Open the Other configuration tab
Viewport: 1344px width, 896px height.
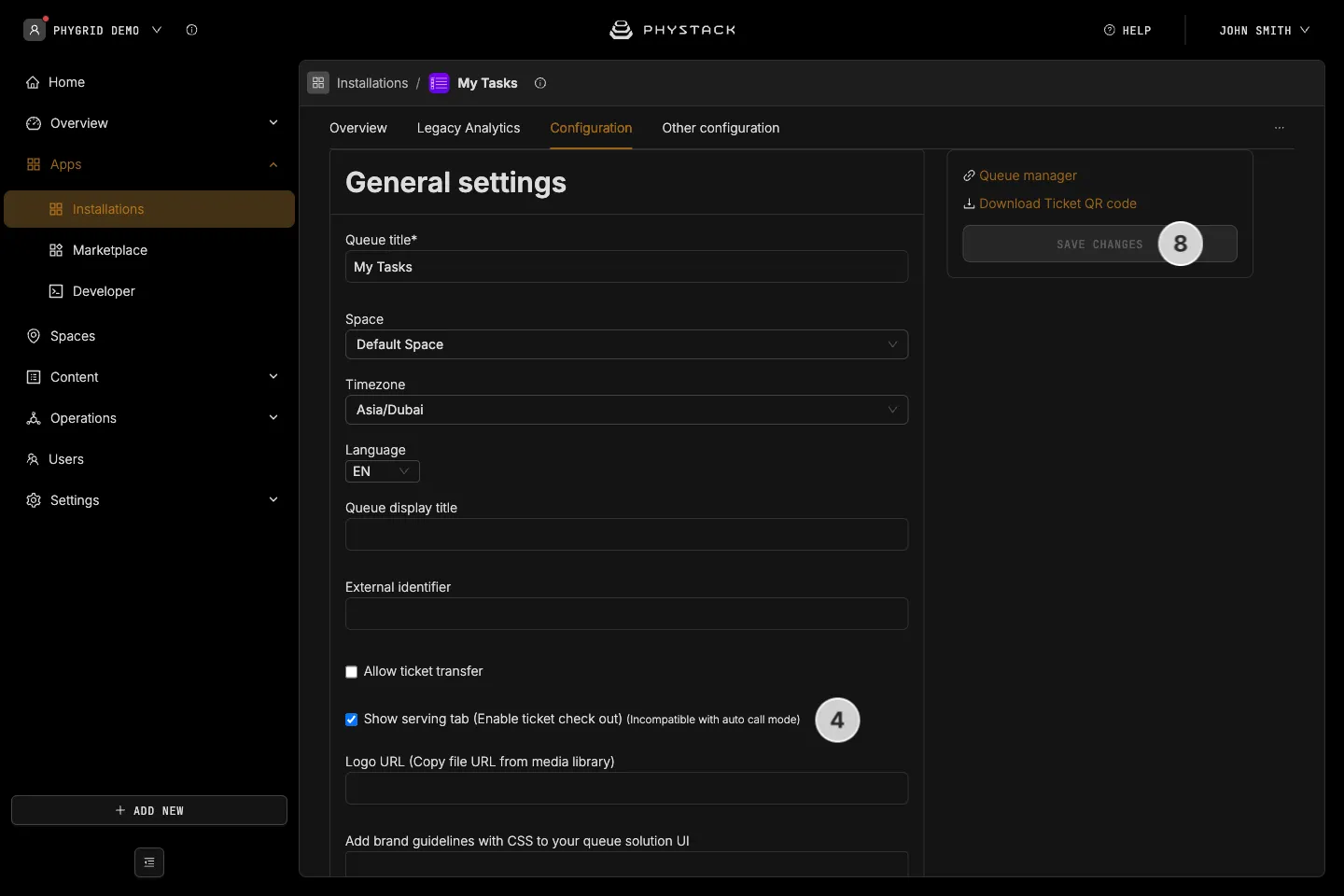(x=721, y=128)
